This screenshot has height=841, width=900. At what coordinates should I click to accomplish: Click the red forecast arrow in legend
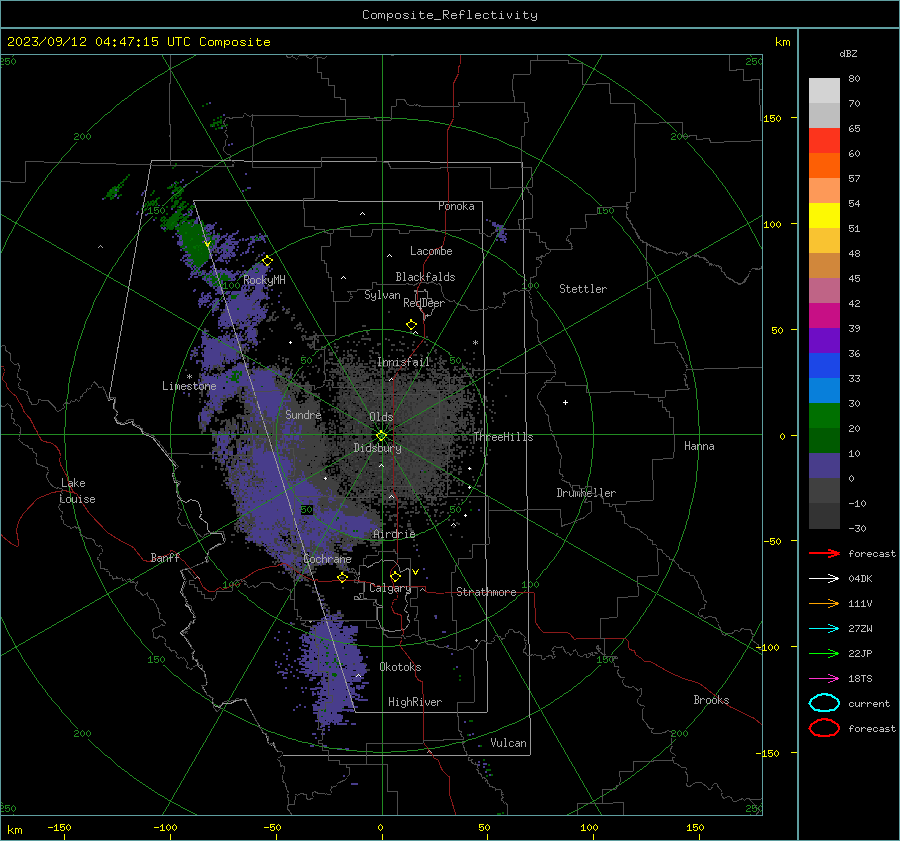(x=824, y=553)
